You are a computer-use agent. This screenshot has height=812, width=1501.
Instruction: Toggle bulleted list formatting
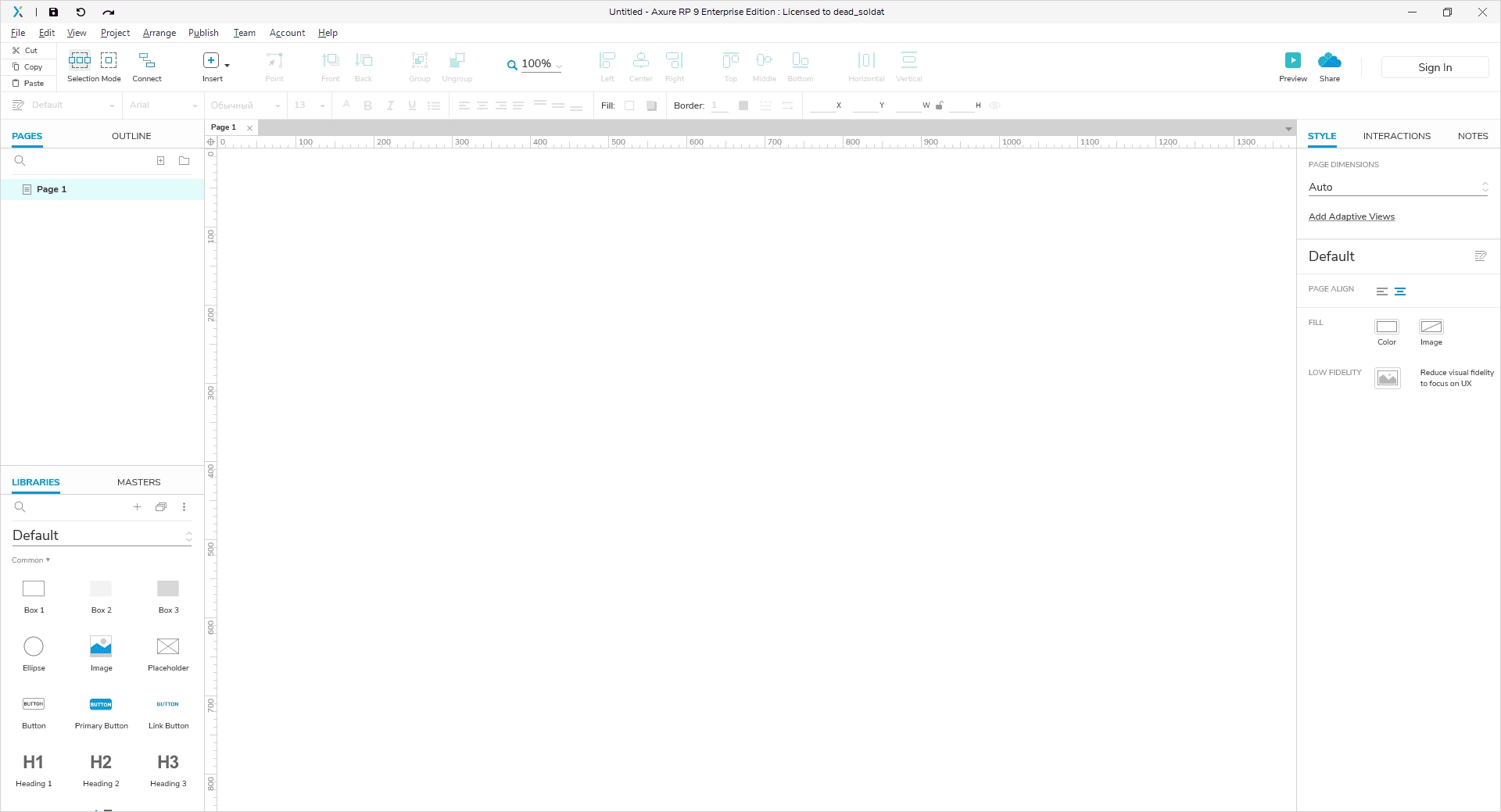(434, 106)
